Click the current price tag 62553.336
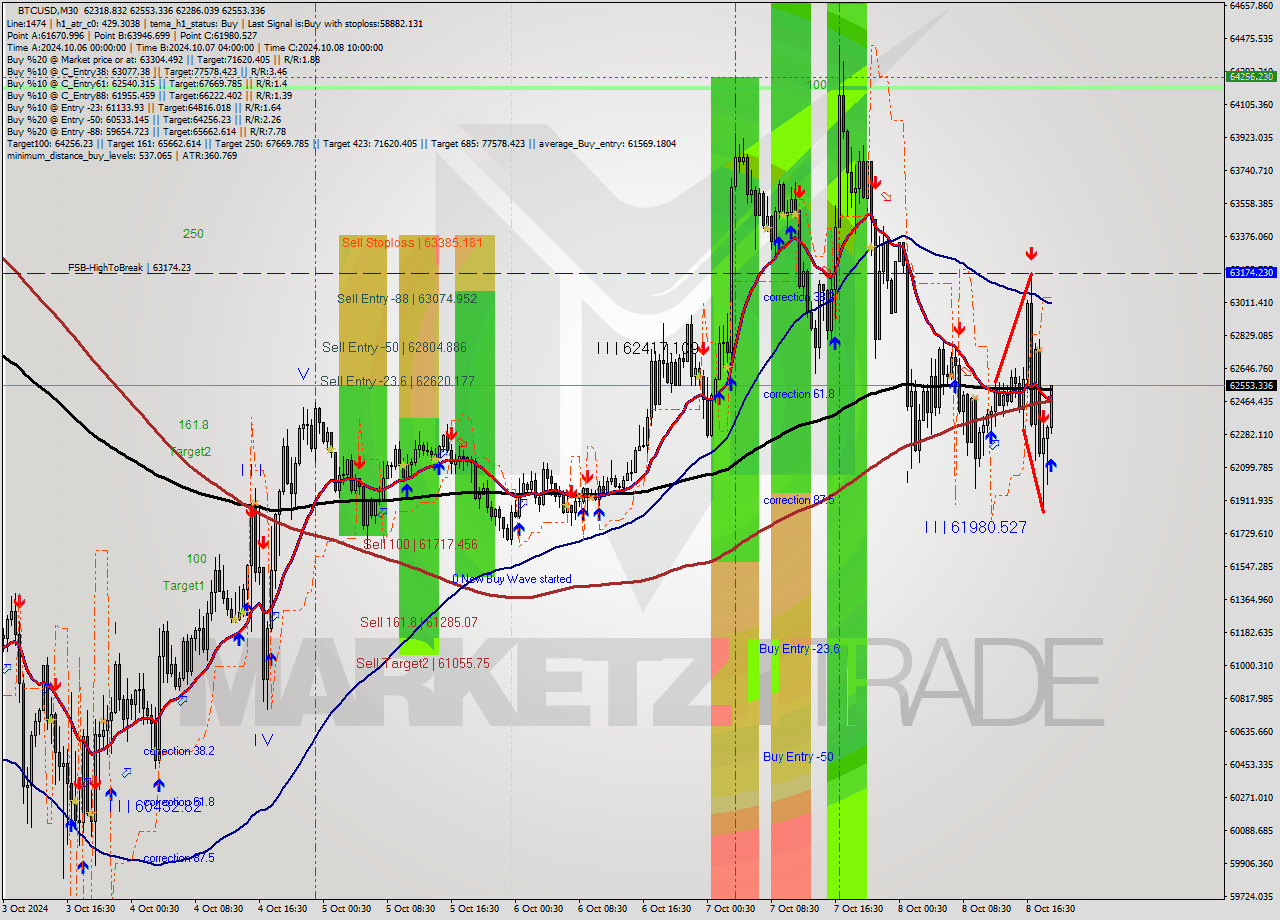The image size is (1280, 920). click(1251, 385)
